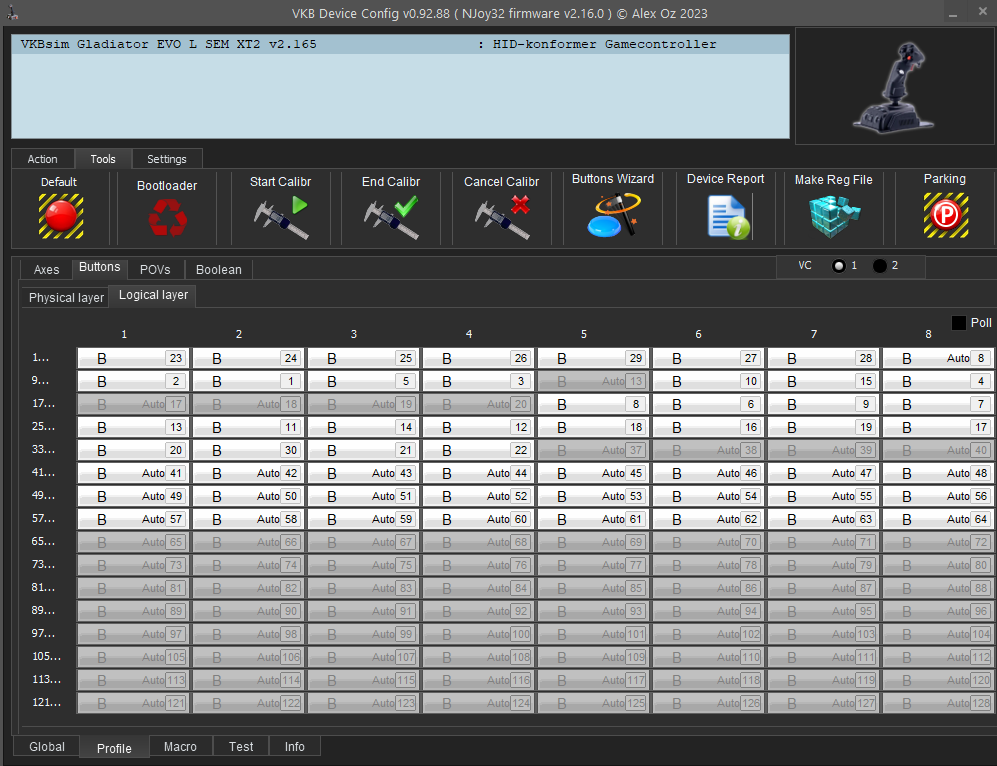
Task: Click the number field 18 in row 25
Action: click(x=636, y=427)
